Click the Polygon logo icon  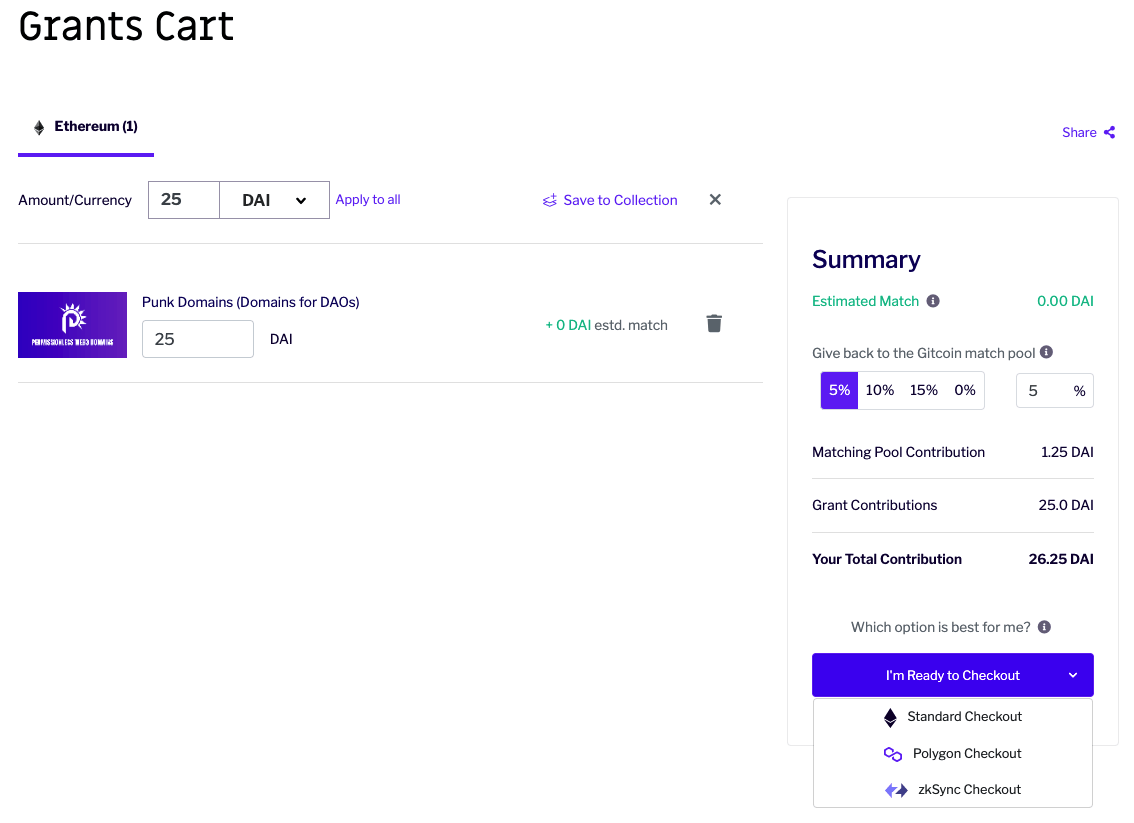(893, 754)
